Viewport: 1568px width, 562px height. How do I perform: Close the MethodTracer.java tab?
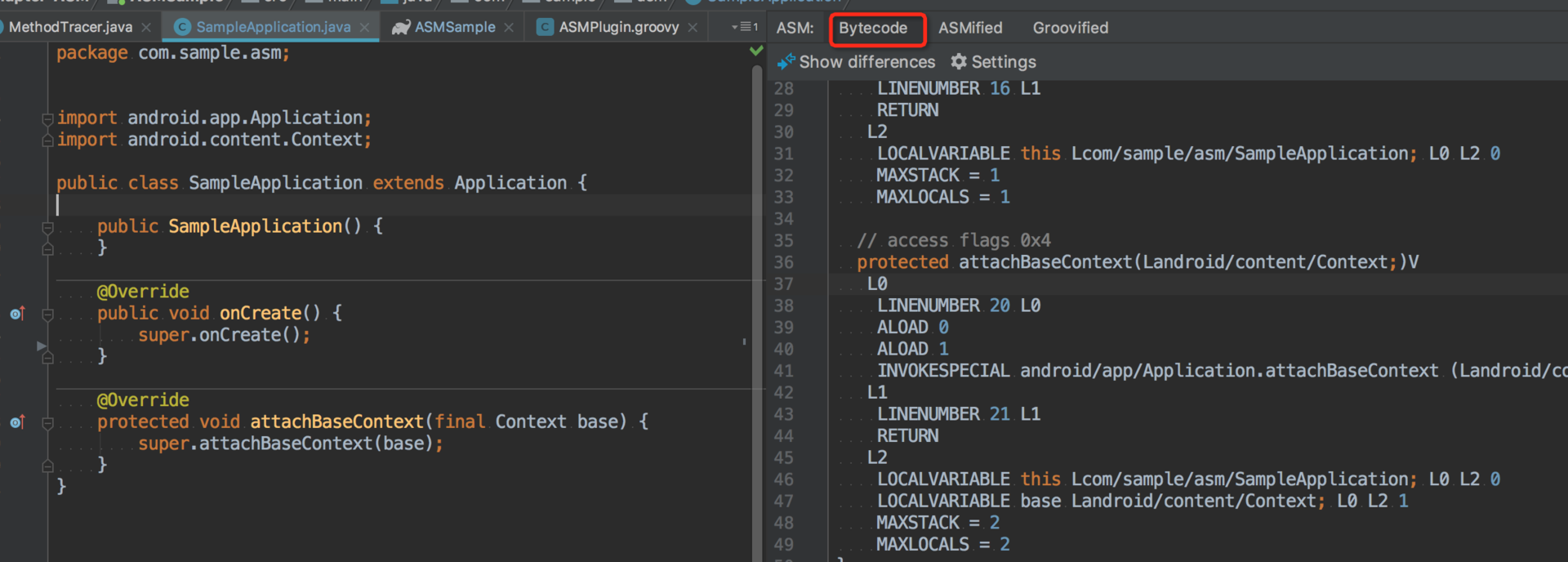(146, 28)
